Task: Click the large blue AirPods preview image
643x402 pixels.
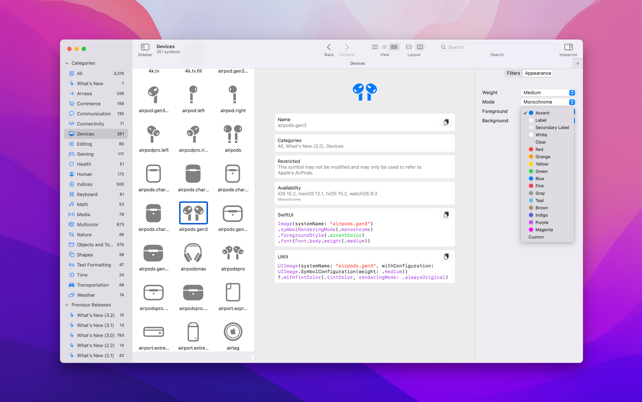Action: [x=365, y=91]
